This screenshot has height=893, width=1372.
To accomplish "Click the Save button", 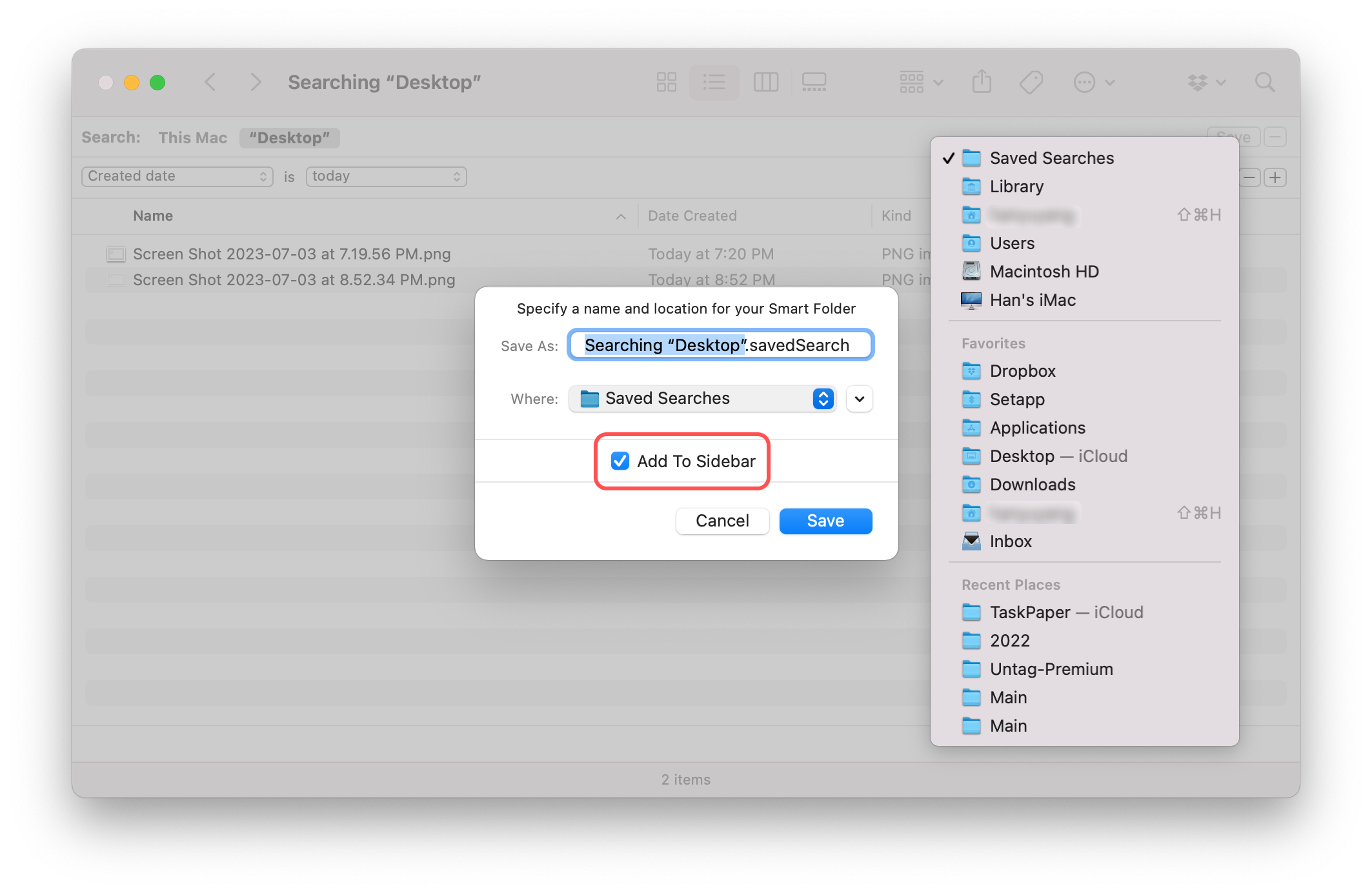I will 825,520.
